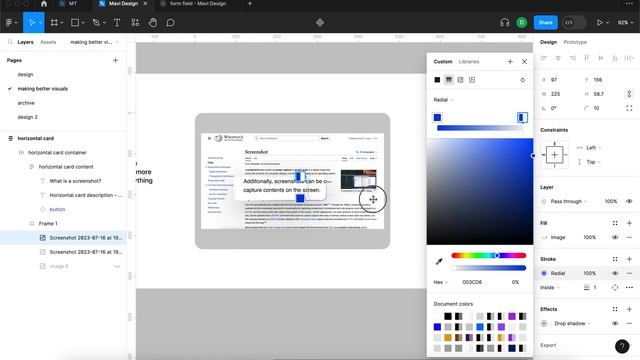Adjust the hue slider
This screenshot has height=360, width=640.
pos(489,256)
